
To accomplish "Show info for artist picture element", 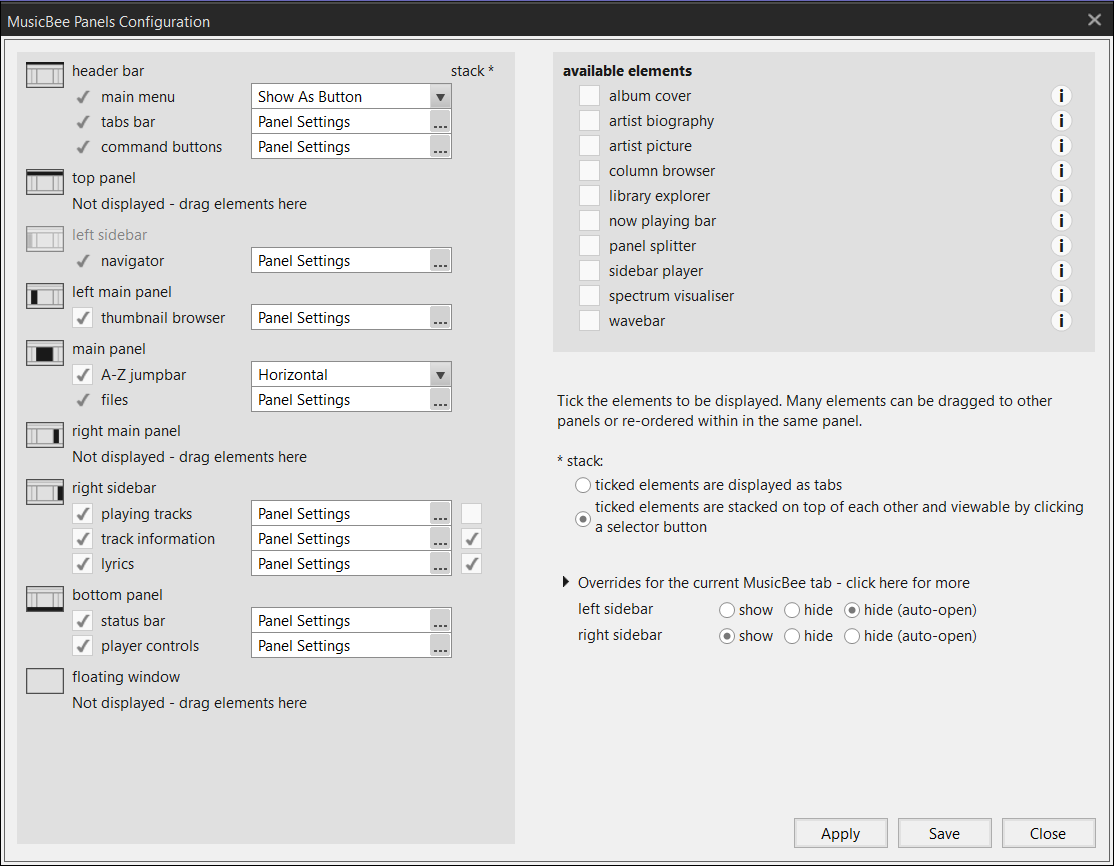I will click(1061, 146).
